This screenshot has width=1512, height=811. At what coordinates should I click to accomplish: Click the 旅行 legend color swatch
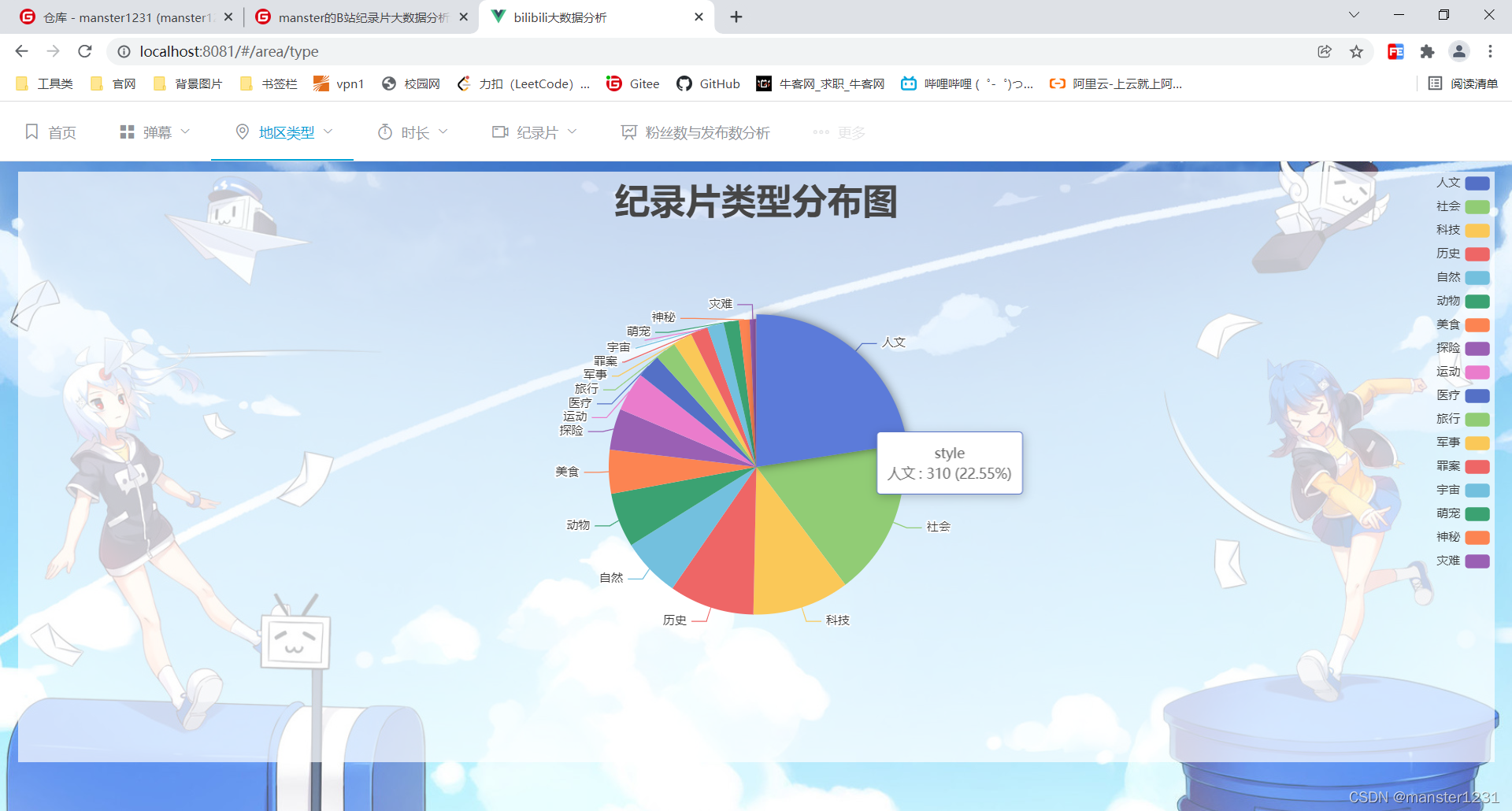click(x=1477, y=420)
